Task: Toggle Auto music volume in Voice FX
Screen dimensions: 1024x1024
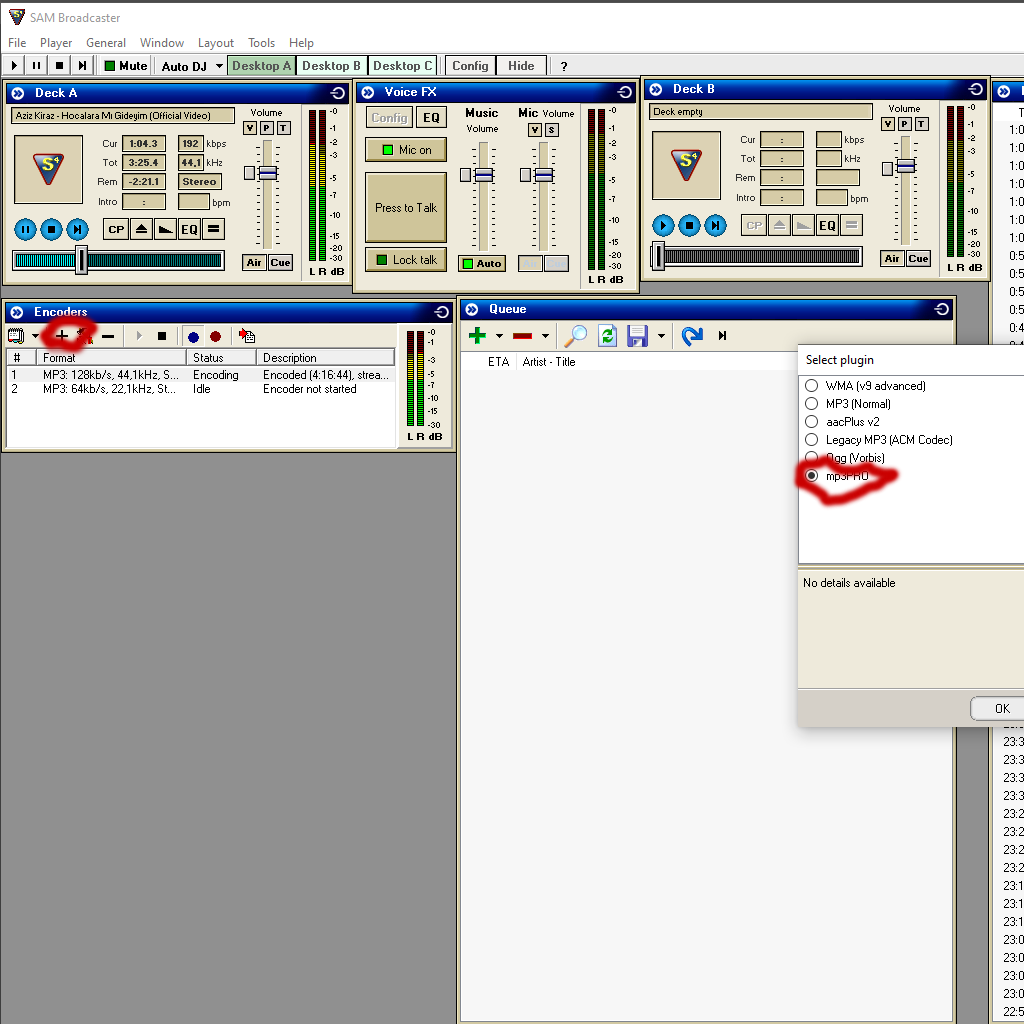Action: (481, 263)
